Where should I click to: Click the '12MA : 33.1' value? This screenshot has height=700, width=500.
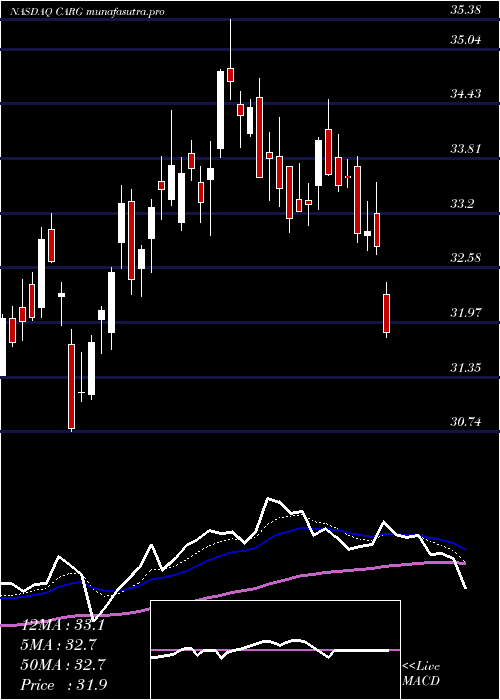(x=63, y=625)
